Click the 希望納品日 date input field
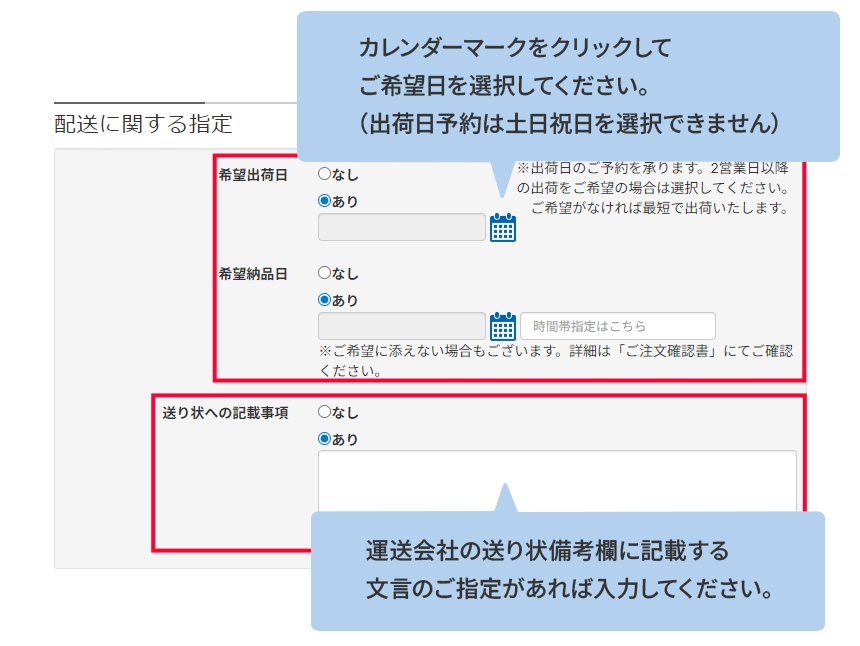860x646 pixels. coord(401,326)
